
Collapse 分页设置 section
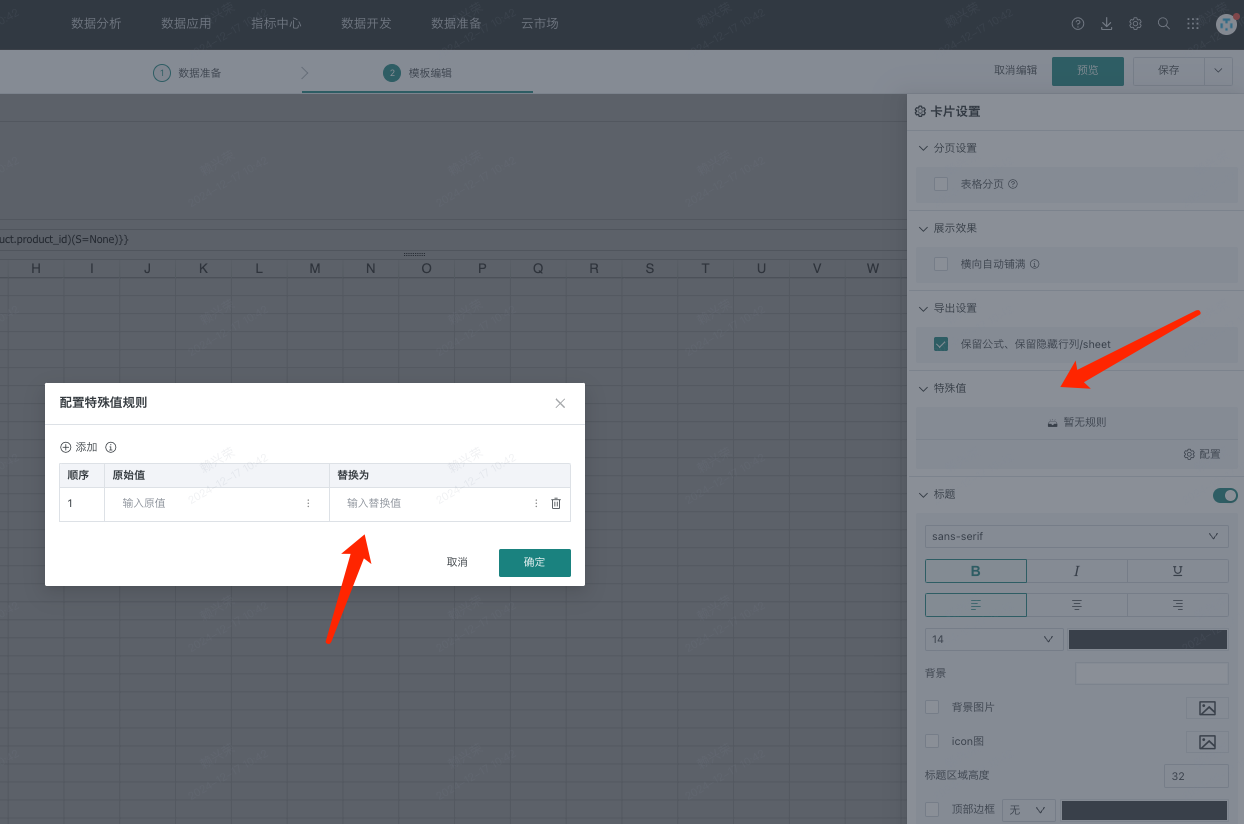click(x=923, y=148)
